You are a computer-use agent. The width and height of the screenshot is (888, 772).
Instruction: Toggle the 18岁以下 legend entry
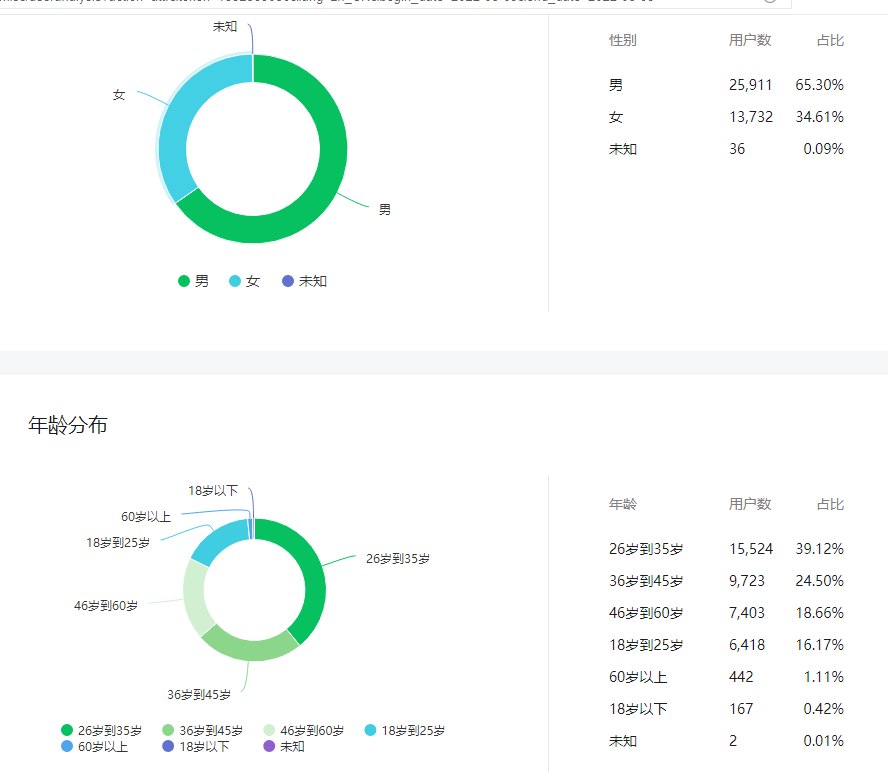pos(195,747)
